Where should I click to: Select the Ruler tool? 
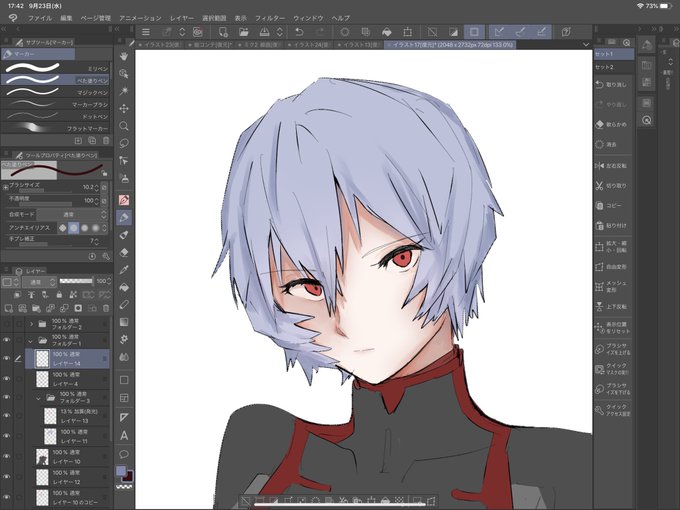pyautogui.click(x=124, y=417)
